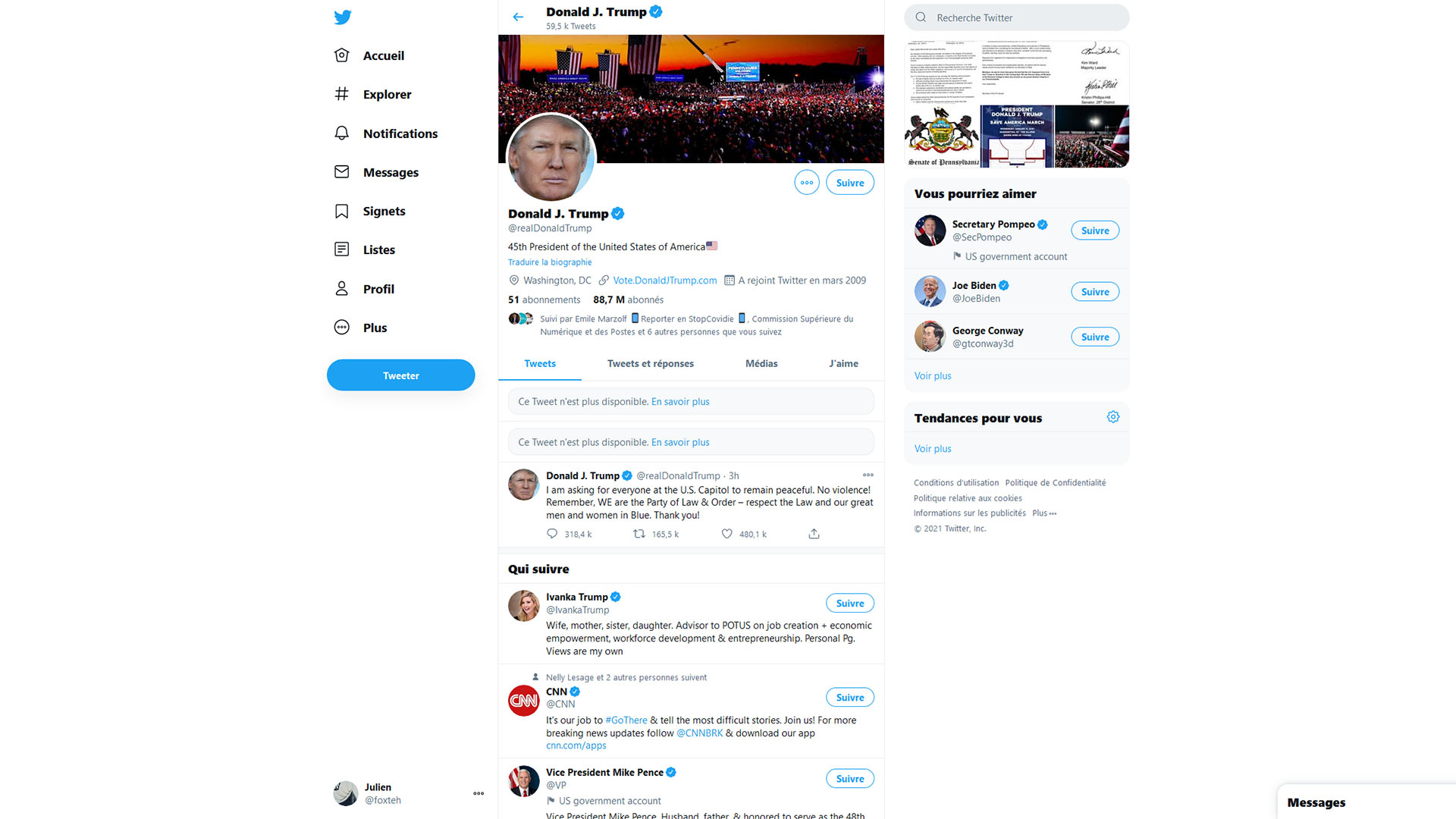1456x819 pixels.
Task: Expand the tweet's three-dot menu
Action: click(x=868, y=475)
